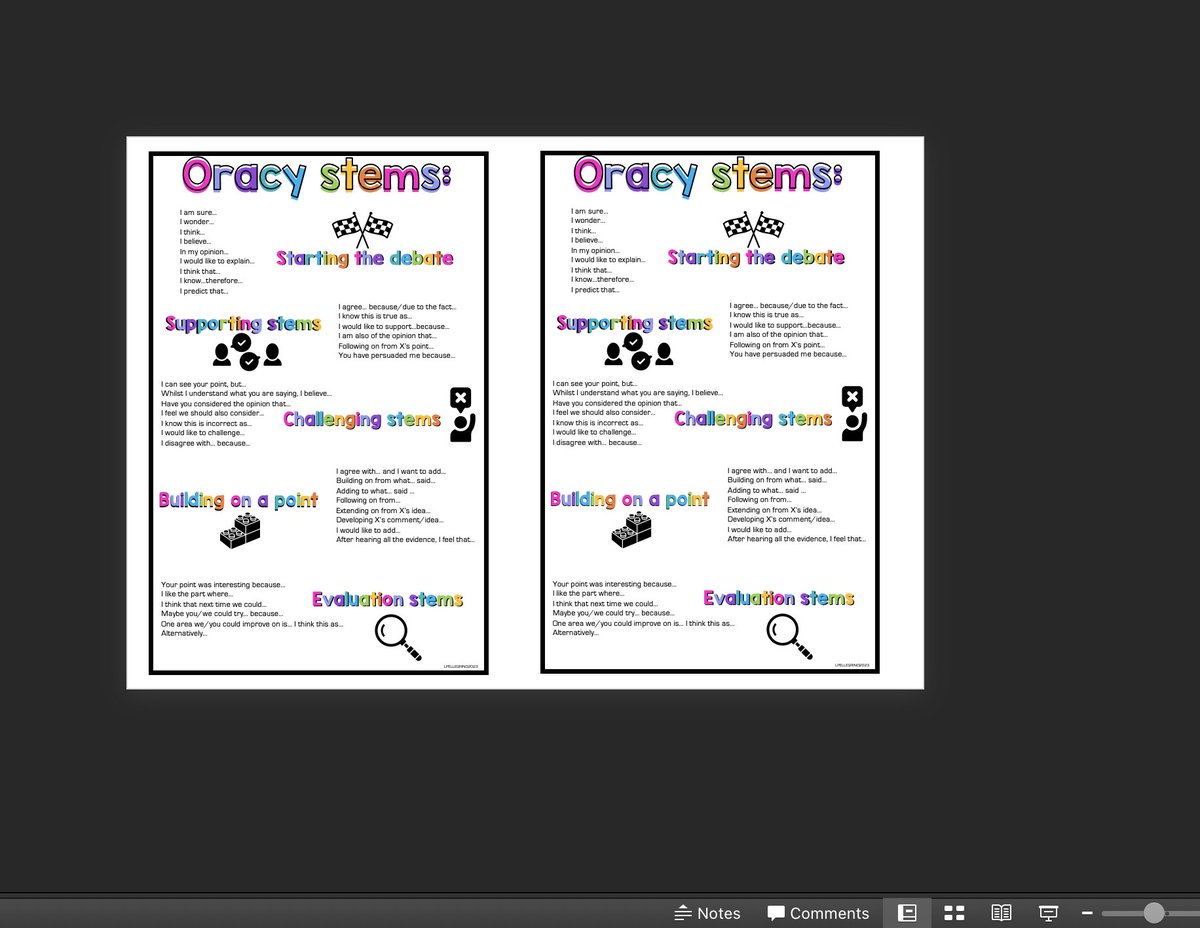Open the Comments pane
The image size is (1200, 928).
pos(818,913)
